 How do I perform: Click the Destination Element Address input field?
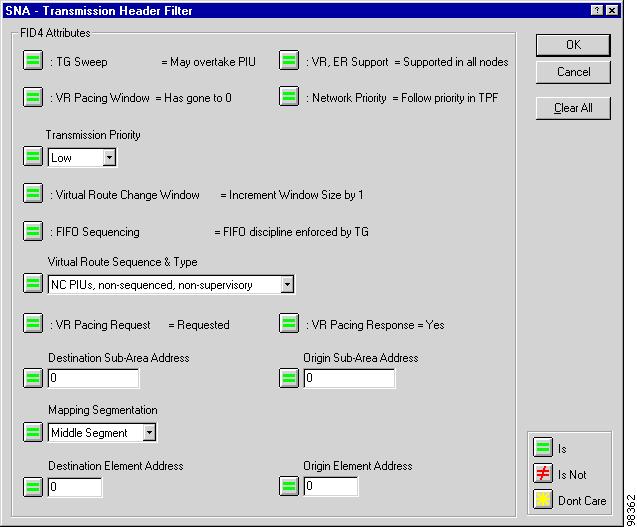pos(75,487)
